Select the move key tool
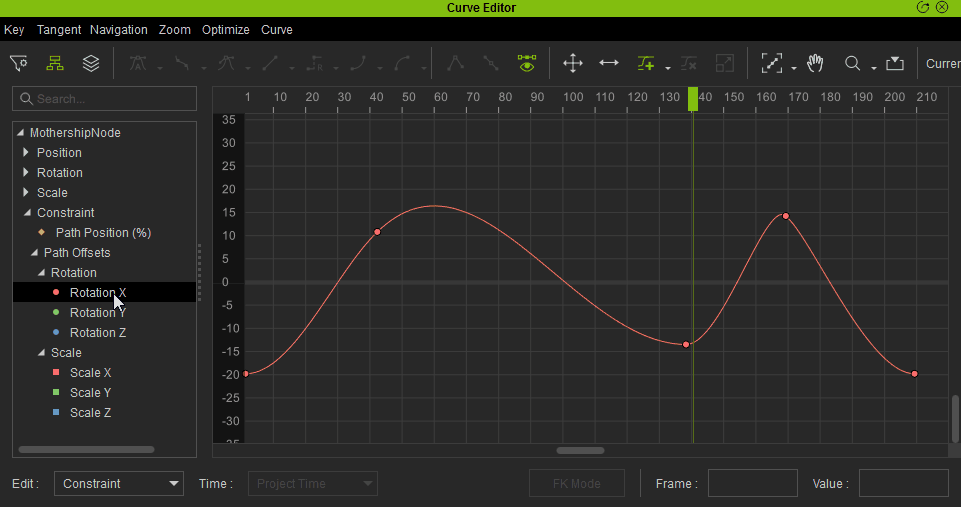This screenshot has height=507, width=961. pos(572,63)
